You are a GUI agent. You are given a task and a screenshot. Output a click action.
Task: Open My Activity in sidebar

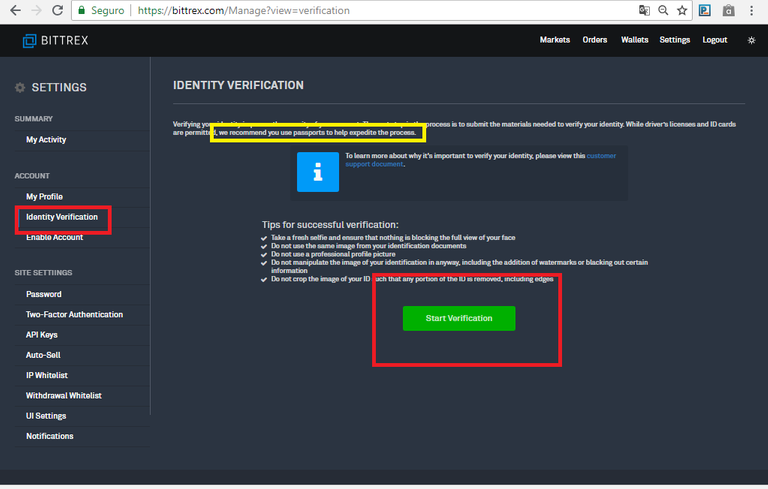(x=46, y=140)
